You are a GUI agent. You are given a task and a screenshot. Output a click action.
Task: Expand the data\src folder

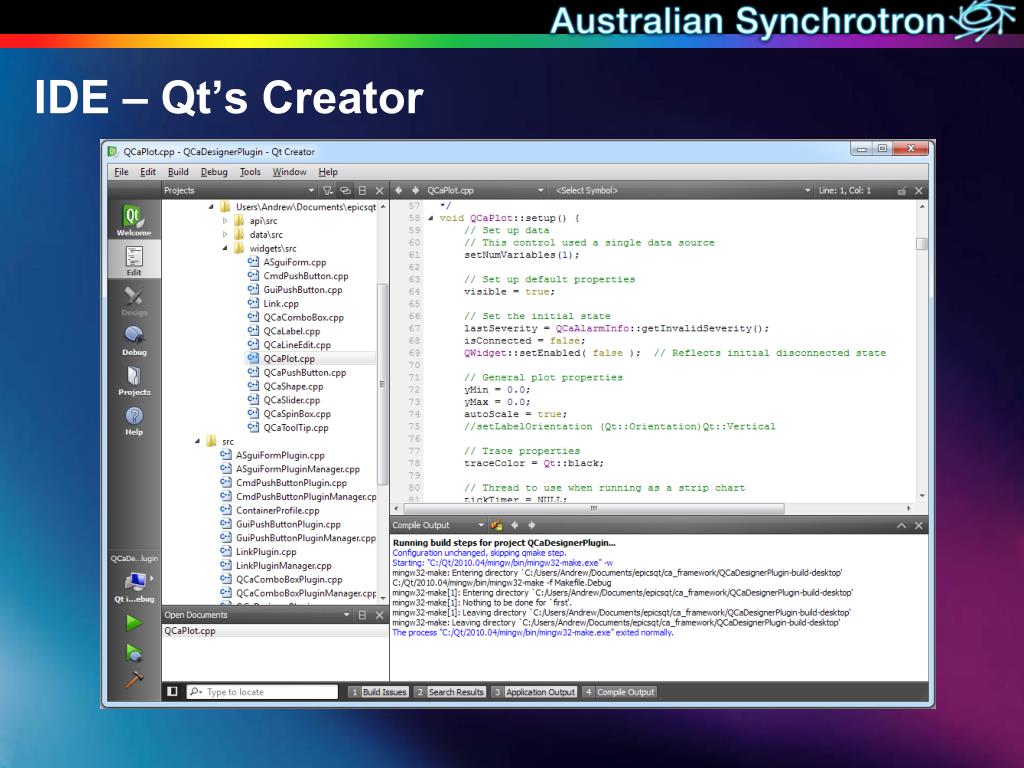coord(225,234)
